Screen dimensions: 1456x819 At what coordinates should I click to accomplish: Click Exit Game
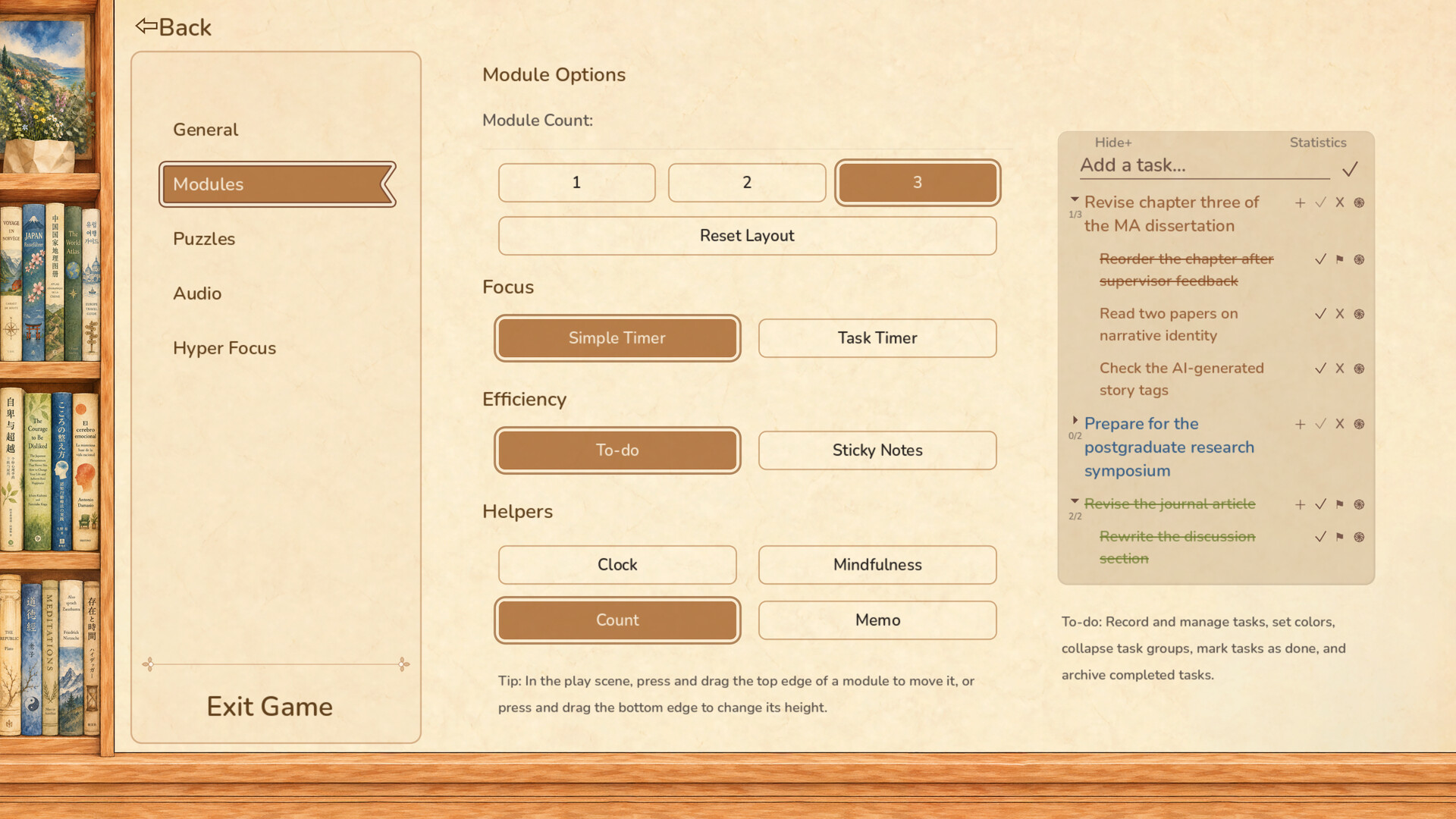pos(270,707)
